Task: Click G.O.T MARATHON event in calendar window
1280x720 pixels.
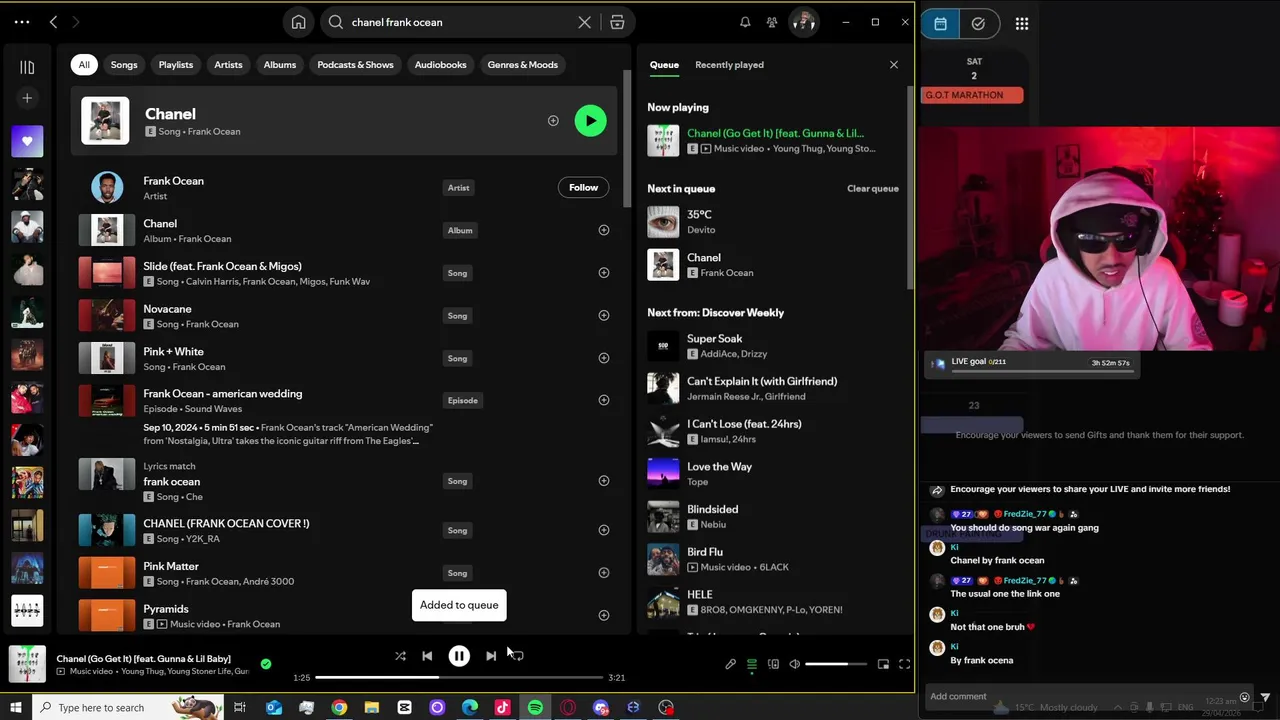Action: click(x=972, y=95)
